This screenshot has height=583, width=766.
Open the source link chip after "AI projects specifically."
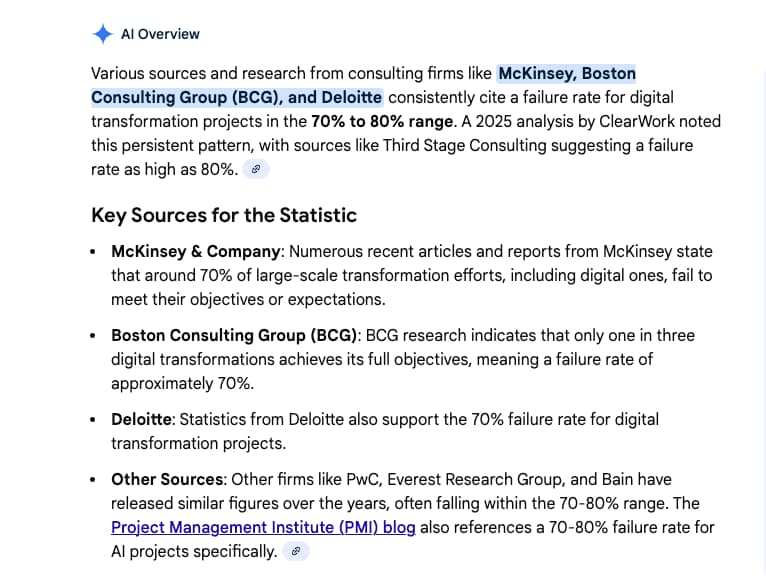click(295, 552)
